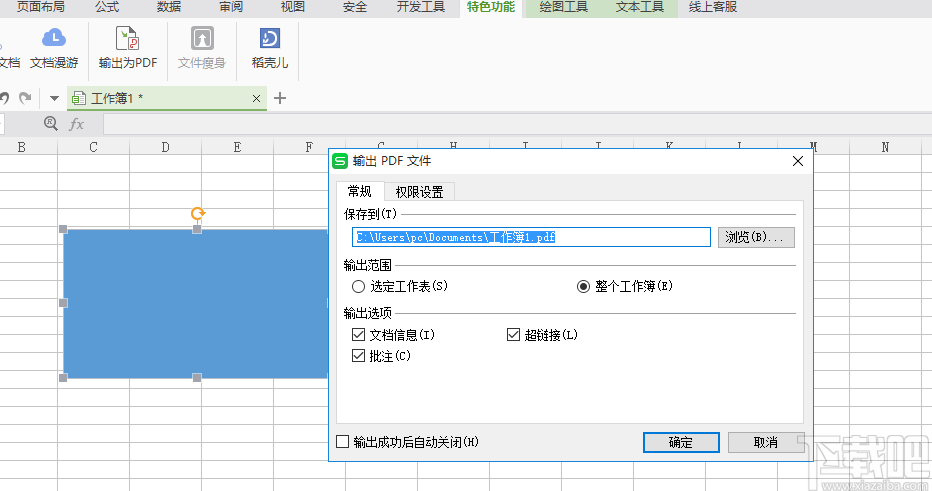Select column N header

click(x=885, y=147)
